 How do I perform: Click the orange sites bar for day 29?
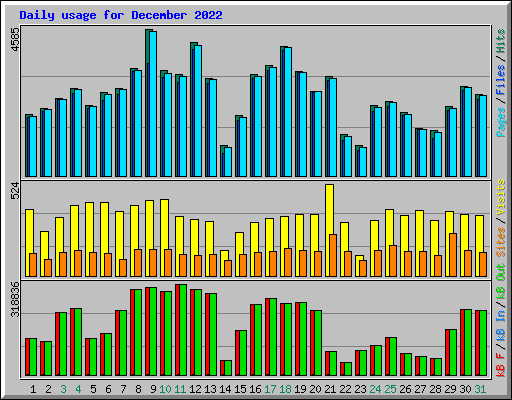pos(453,255)
